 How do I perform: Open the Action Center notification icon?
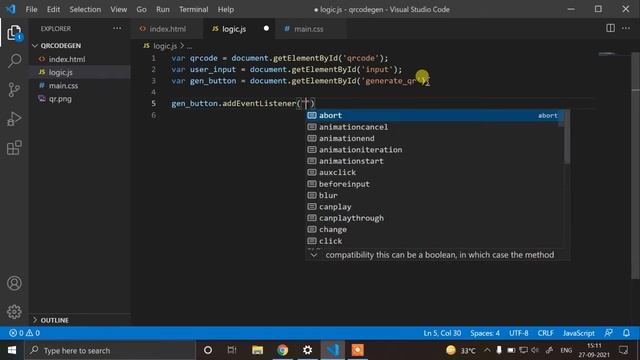click(623, 350)
